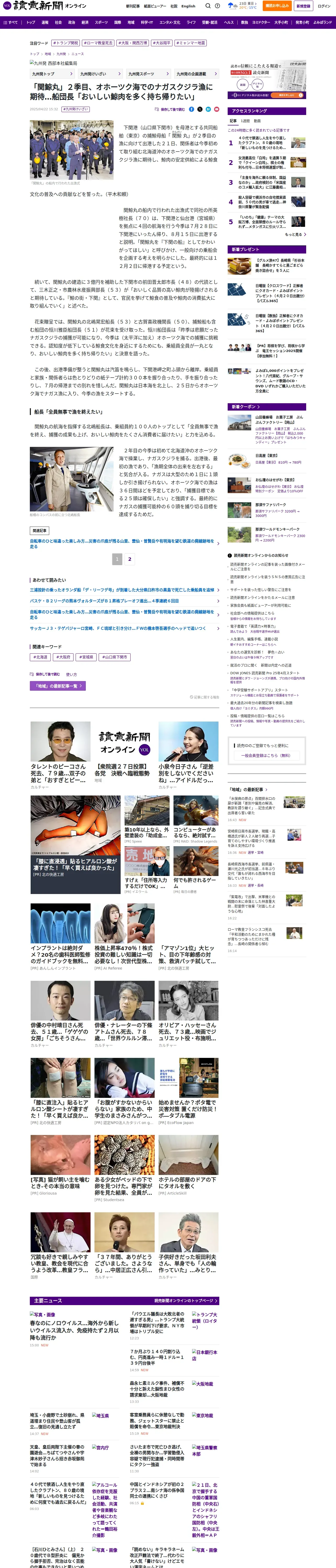336x1568 pixels.
Task: Select the 国際 navigation tab
Action: (118, 22)
